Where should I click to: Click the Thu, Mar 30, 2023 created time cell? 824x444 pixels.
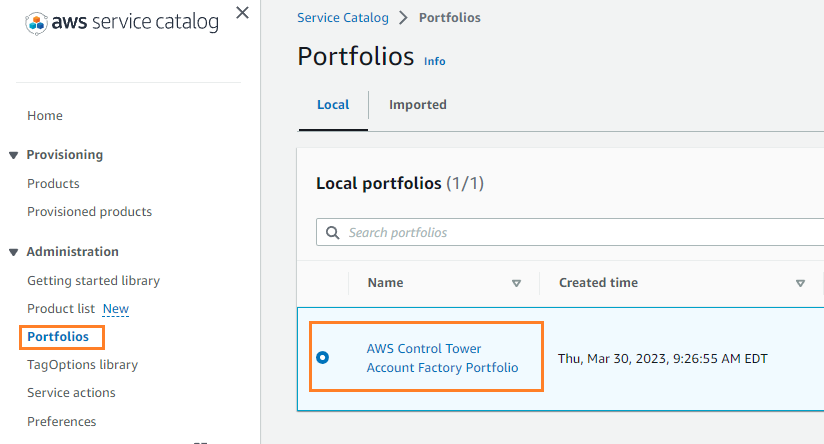(663, 358)
